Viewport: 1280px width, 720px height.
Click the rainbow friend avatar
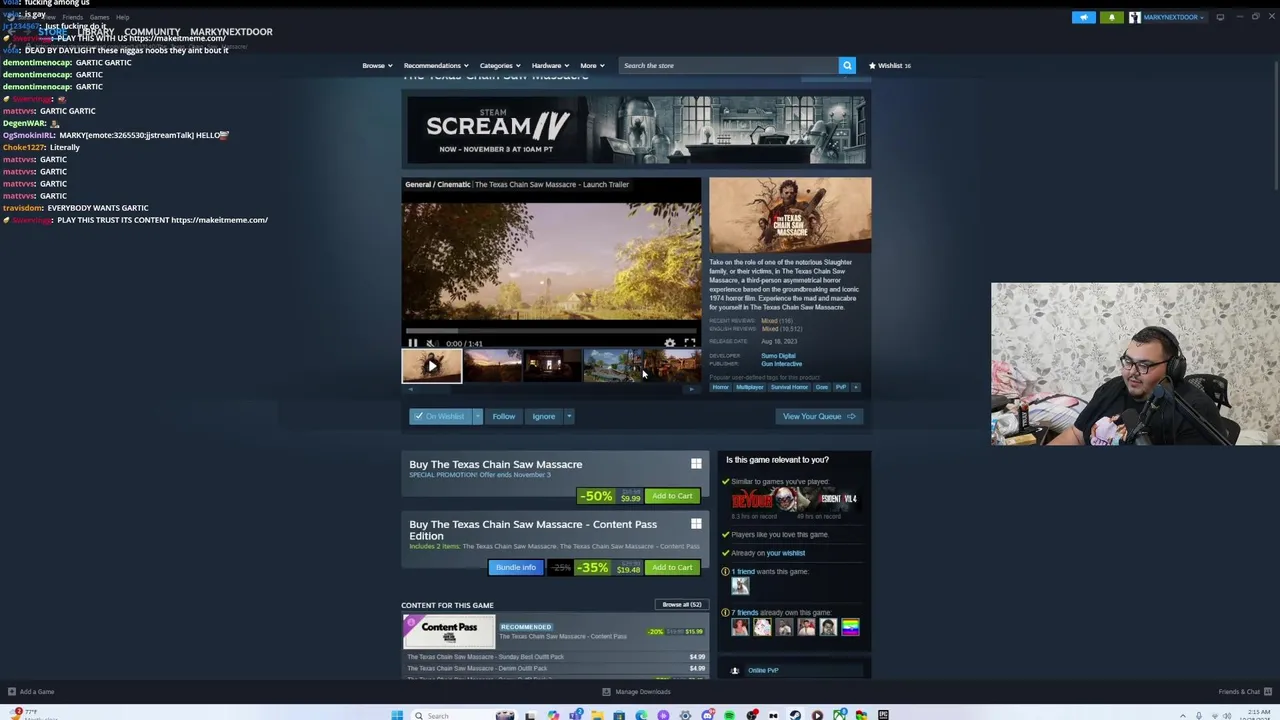850,627
